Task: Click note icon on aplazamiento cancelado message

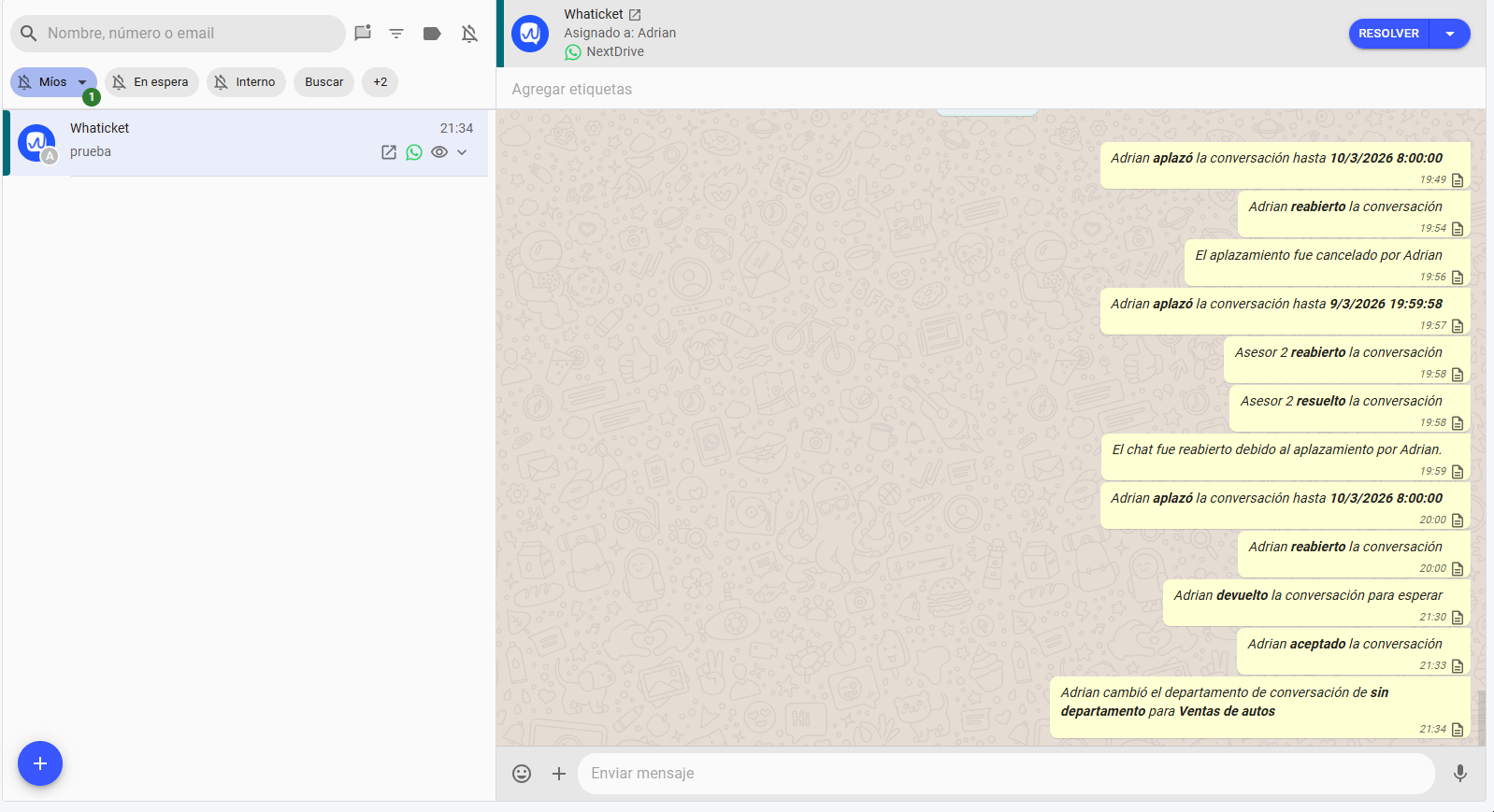Action: [1458, 278]
